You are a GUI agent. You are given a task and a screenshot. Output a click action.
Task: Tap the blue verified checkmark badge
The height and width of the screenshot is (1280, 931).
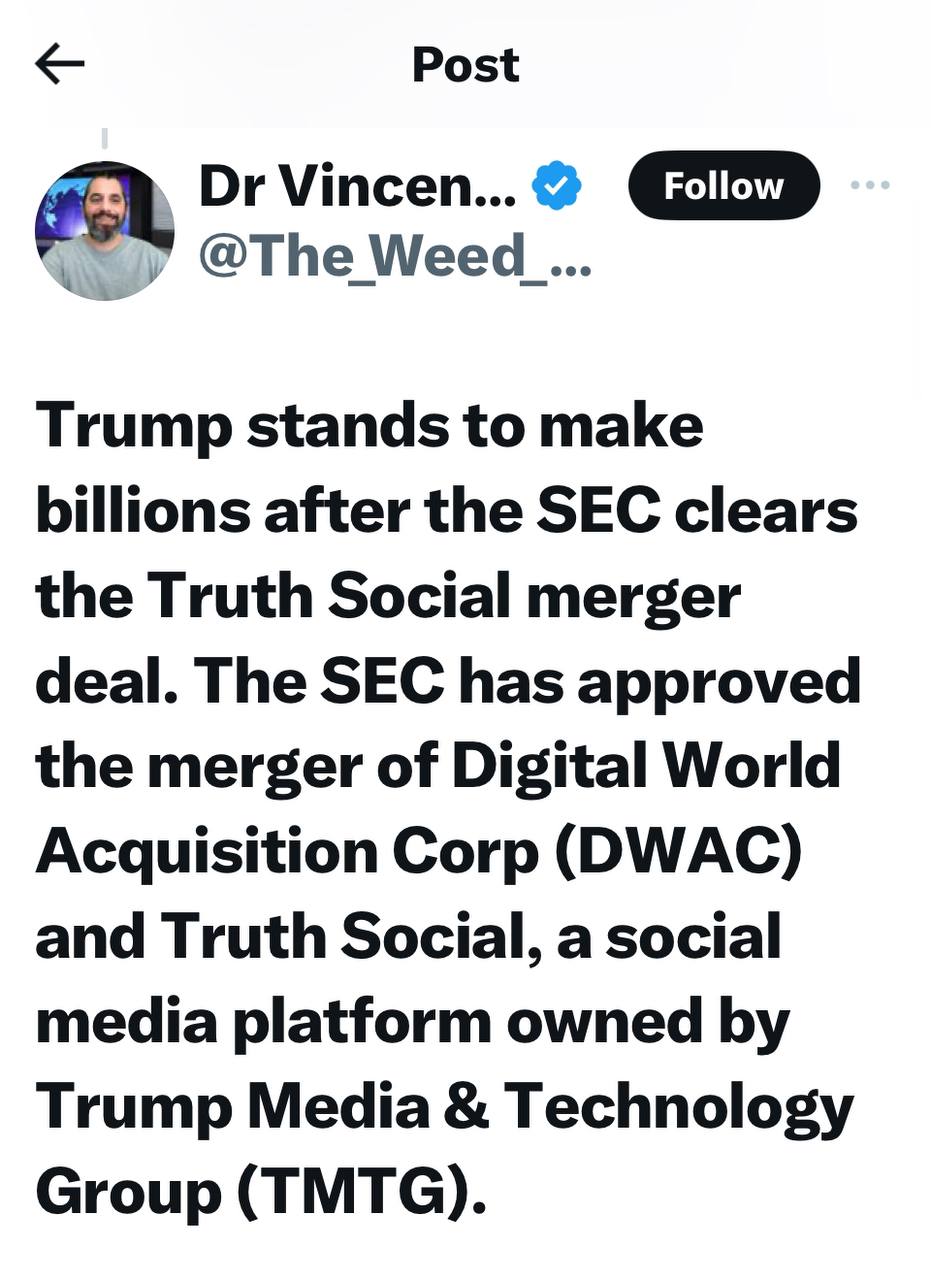(x=557, y=186)
